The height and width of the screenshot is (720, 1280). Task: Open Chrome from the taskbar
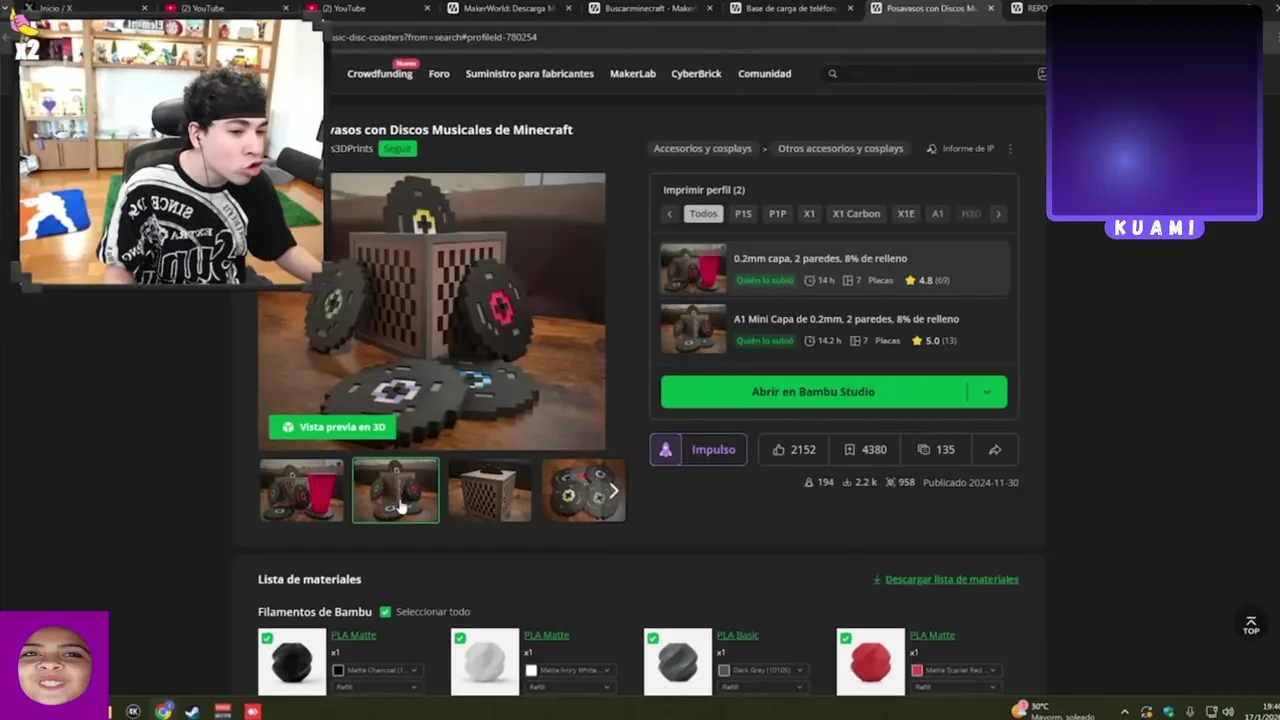coord(163,711)
